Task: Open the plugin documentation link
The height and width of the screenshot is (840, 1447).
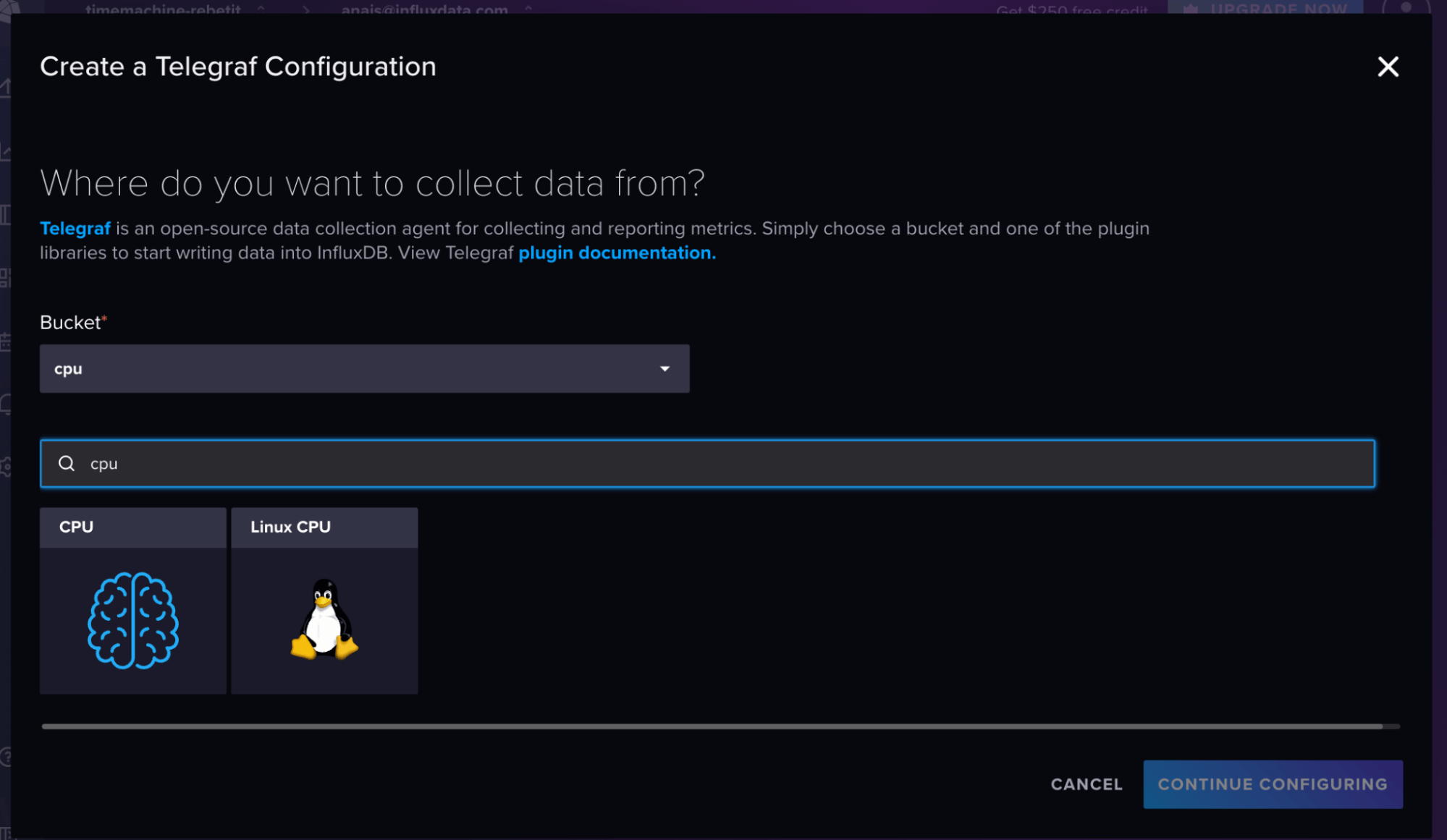Action: 617,253
